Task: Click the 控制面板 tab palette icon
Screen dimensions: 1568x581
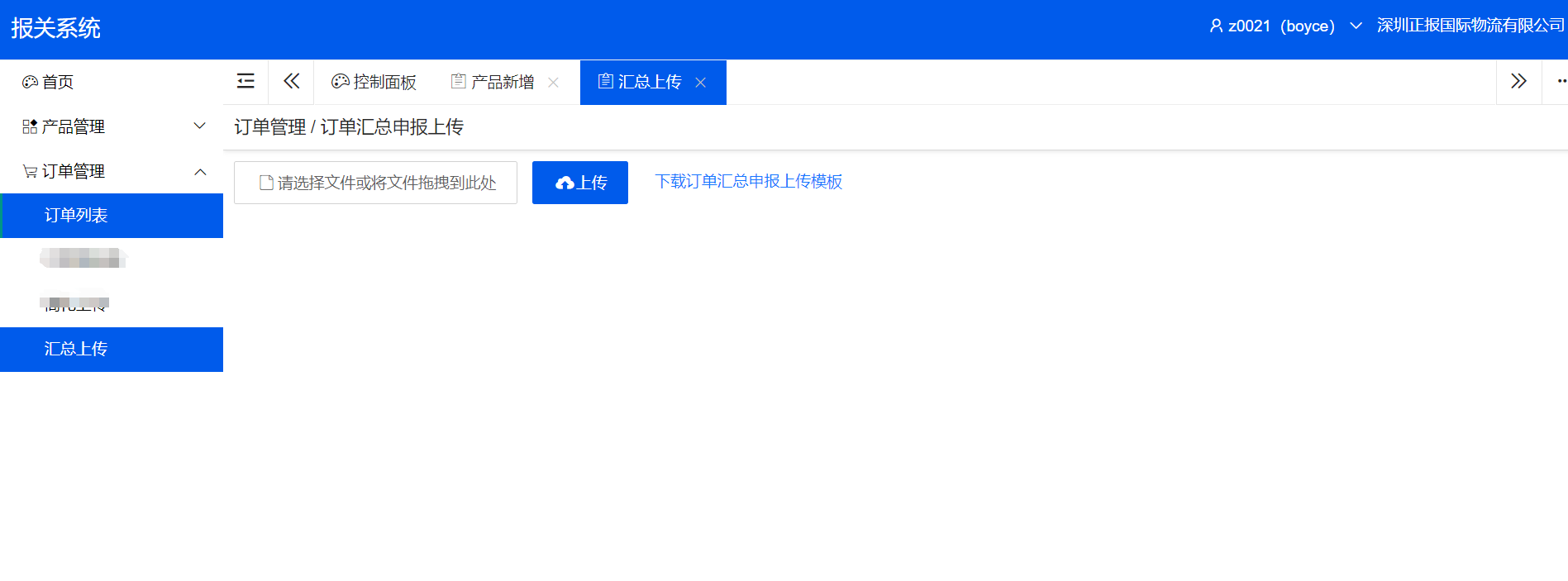Action: tap(340, 81)
